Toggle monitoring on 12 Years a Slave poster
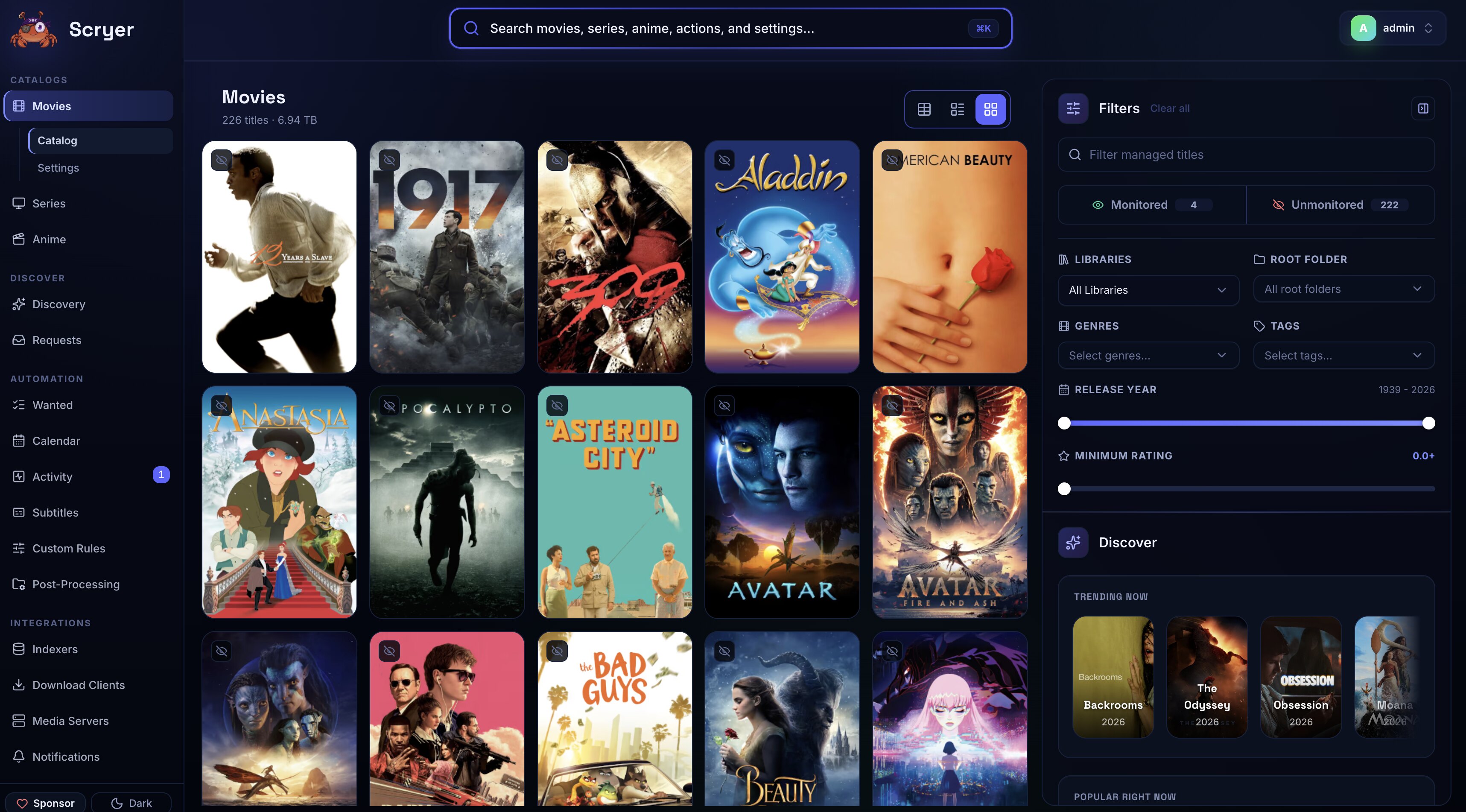 [x=222, y=160]
